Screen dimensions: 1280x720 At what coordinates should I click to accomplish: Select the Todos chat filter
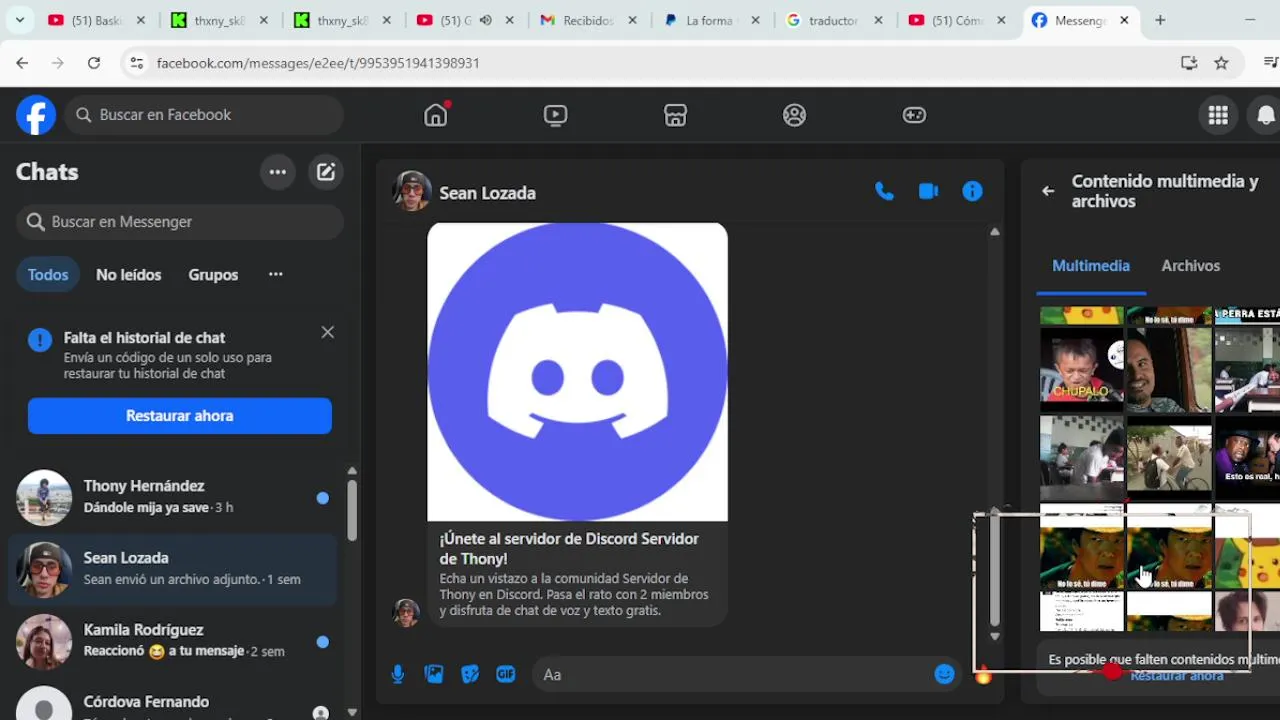click(x=48, y=275)
